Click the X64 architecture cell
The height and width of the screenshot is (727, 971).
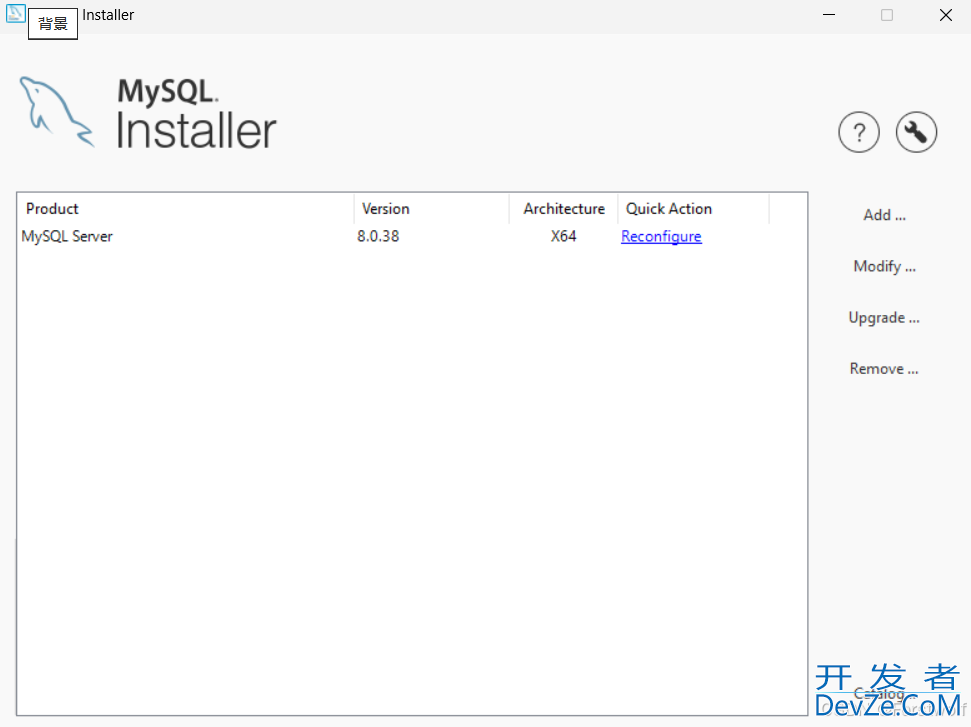click(x=564, y=237)
